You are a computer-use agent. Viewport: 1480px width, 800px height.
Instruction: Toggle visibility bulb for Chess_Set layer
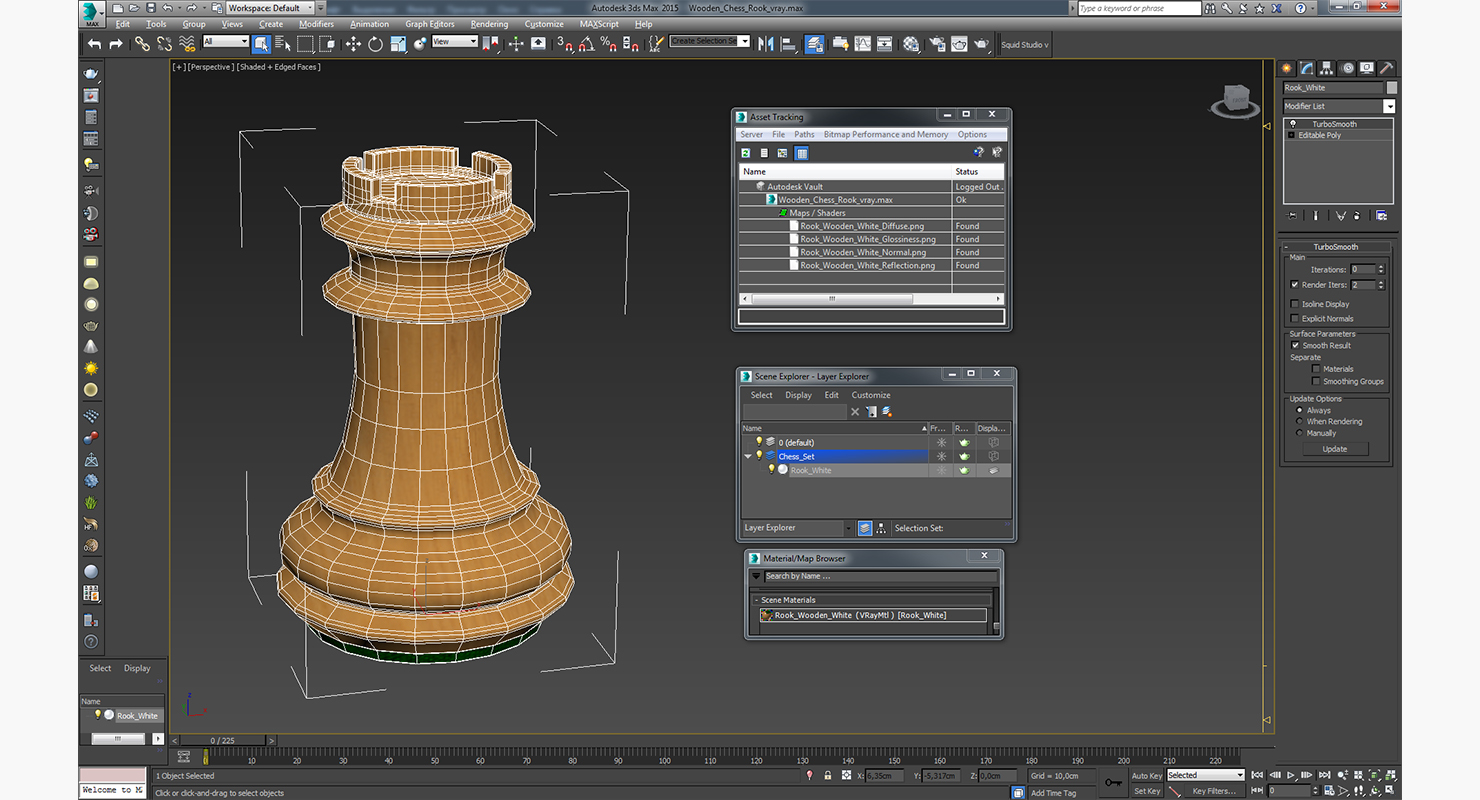pos(759,456)
